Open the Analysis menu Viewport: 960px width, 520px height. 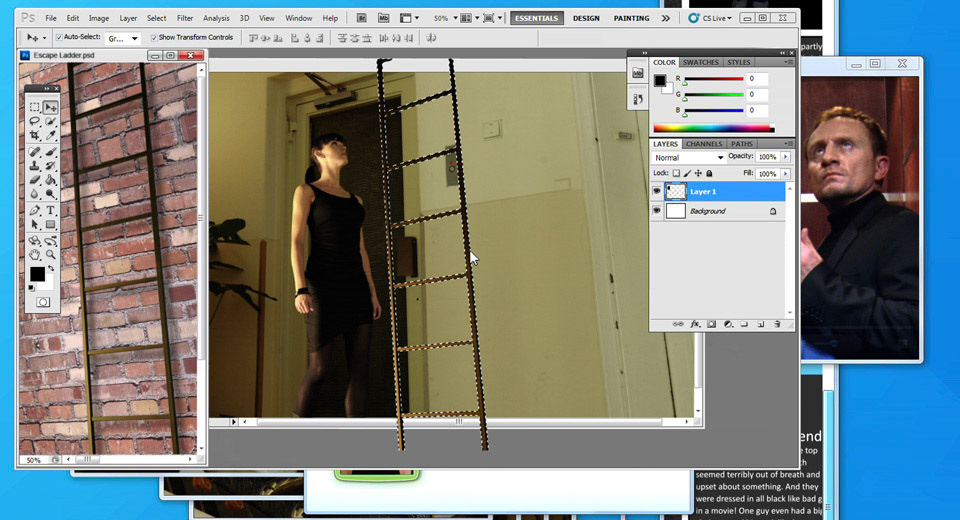[x=216, y=18]
